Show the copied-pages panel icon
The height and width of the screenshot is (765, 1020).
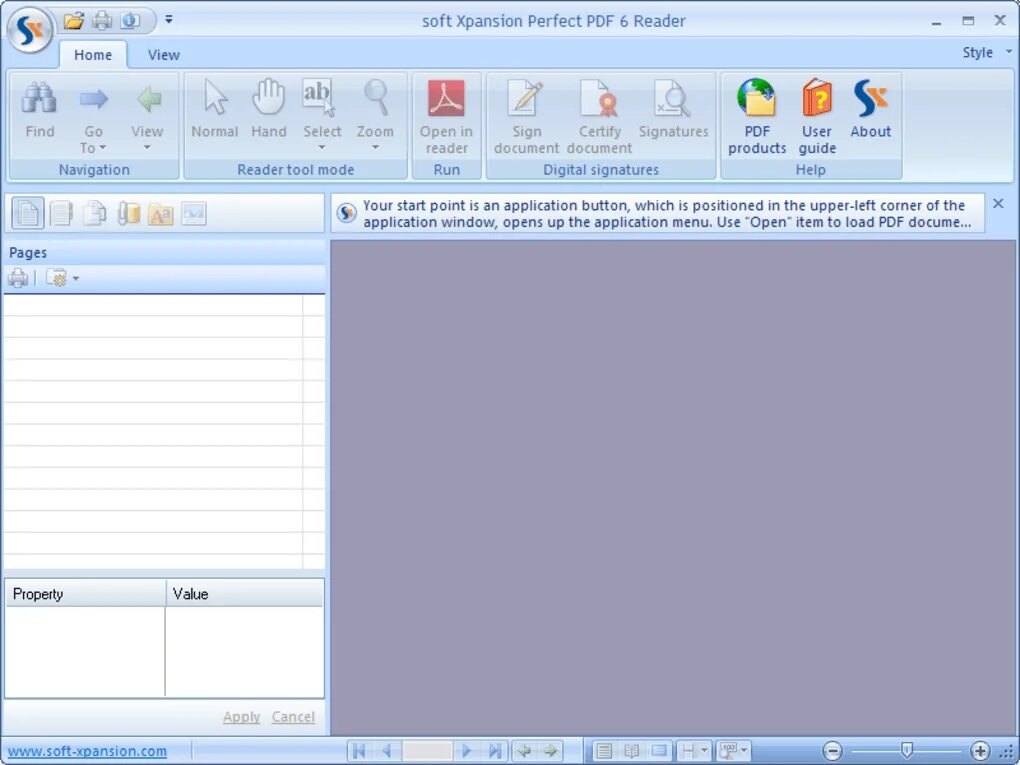(94, 213)
